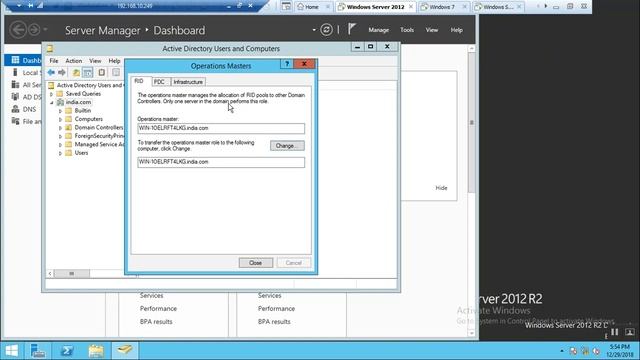
Task: Open the dropdown arrow left of refresh icon
Action: 314,30
